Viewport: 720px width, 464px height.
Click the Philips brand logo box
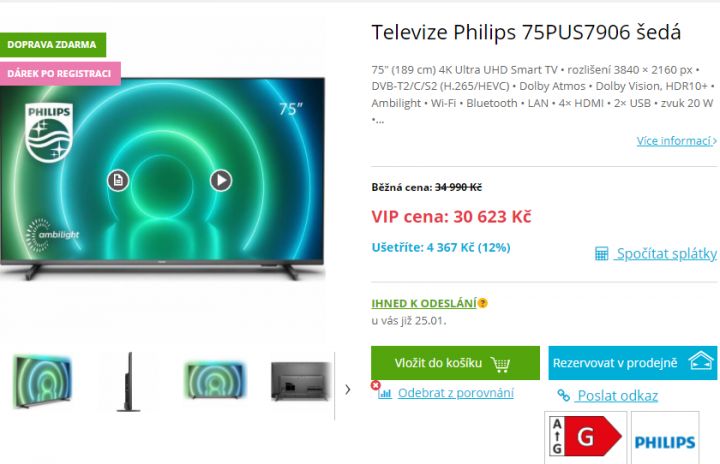(x=665, y=437)
